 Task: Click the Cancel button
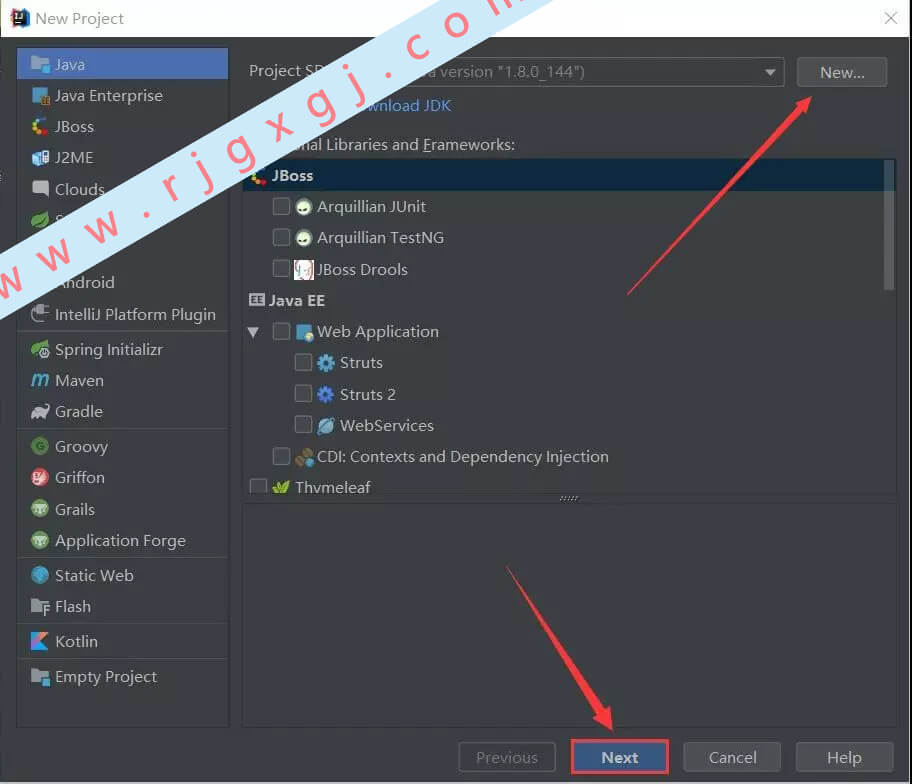pos(732,757)
